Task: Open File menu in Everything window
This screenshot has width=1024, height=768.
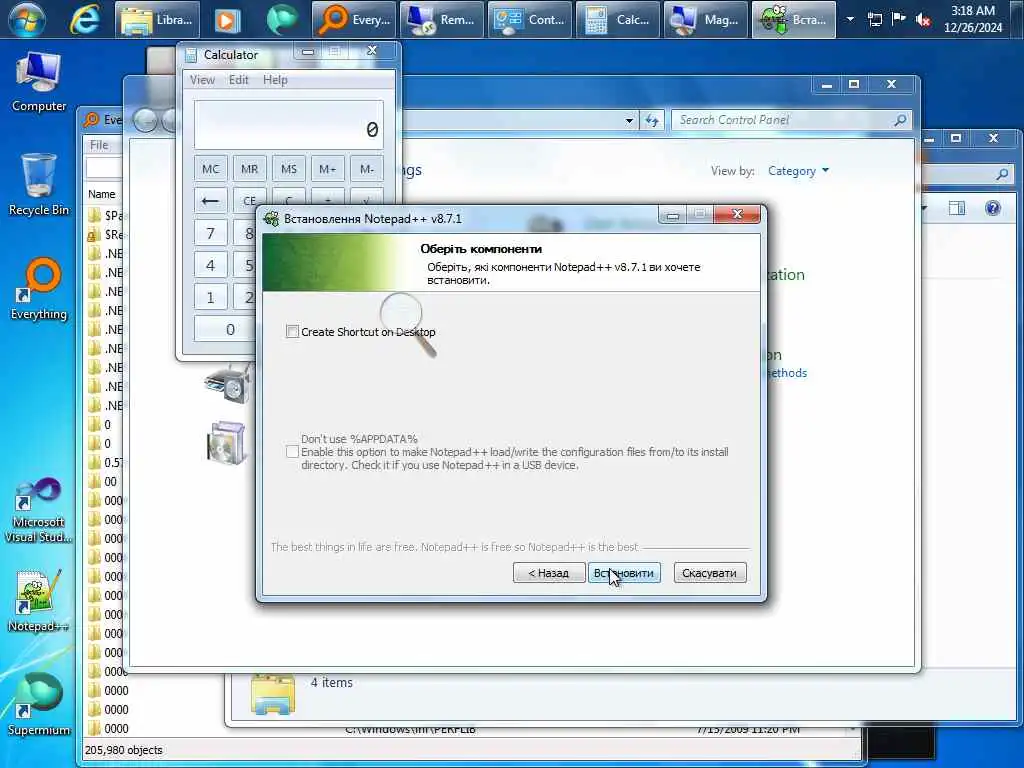Action: pos(99,145)
